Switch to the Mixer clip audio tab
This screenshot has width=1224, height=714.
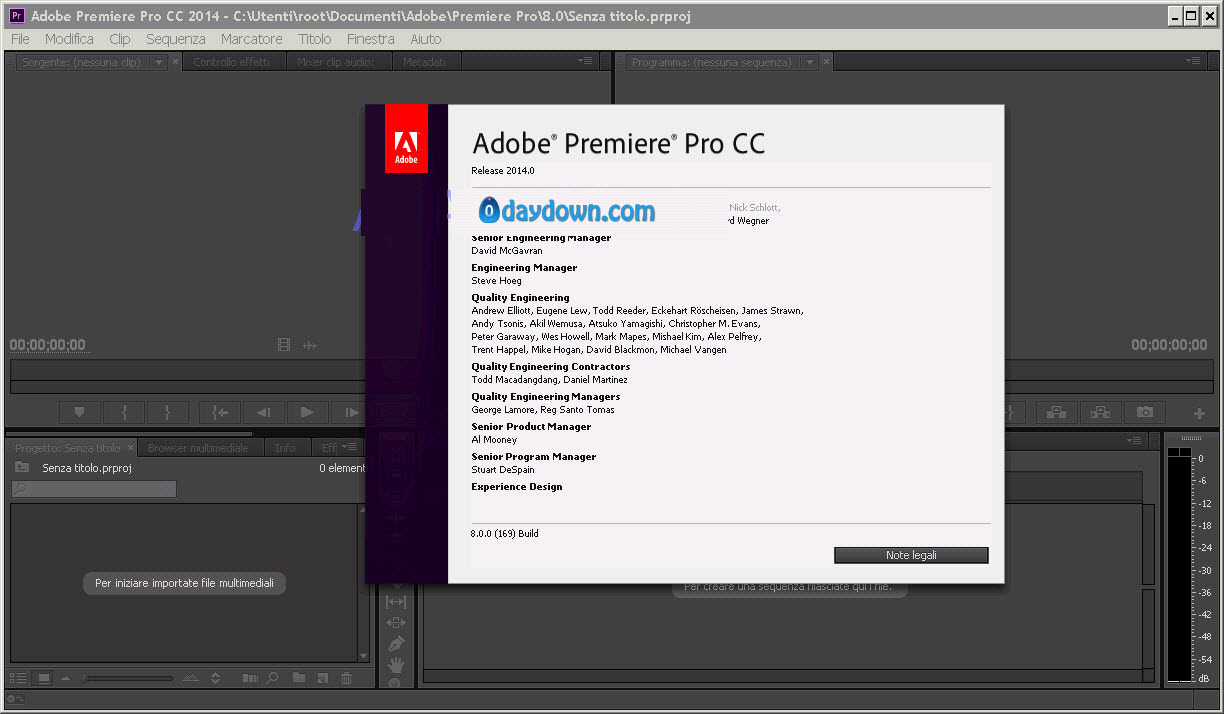click(x=336, y=62)
